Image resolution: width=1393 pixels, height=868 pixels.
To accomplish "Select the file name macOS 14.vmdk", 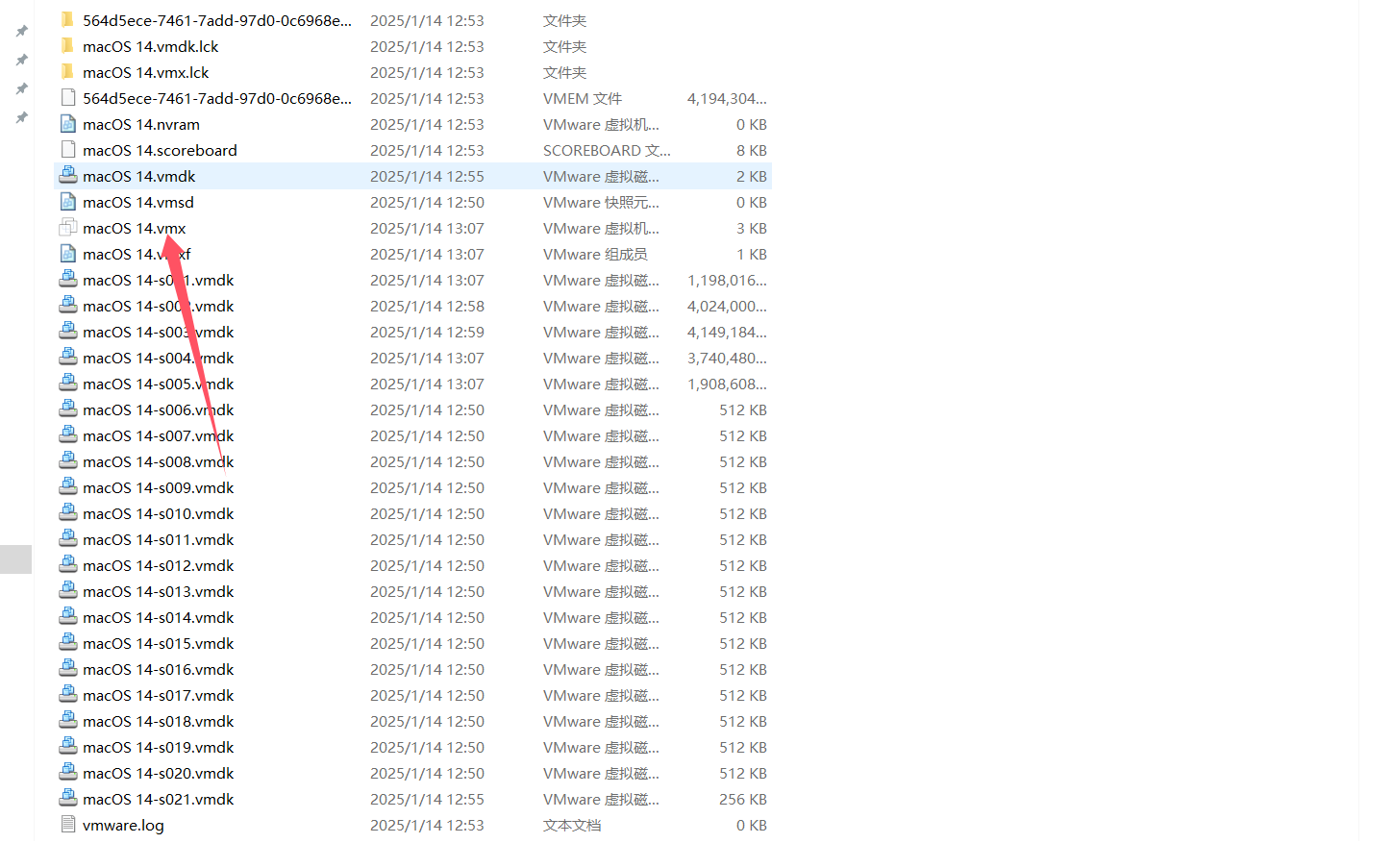I will tap(139, 176).
